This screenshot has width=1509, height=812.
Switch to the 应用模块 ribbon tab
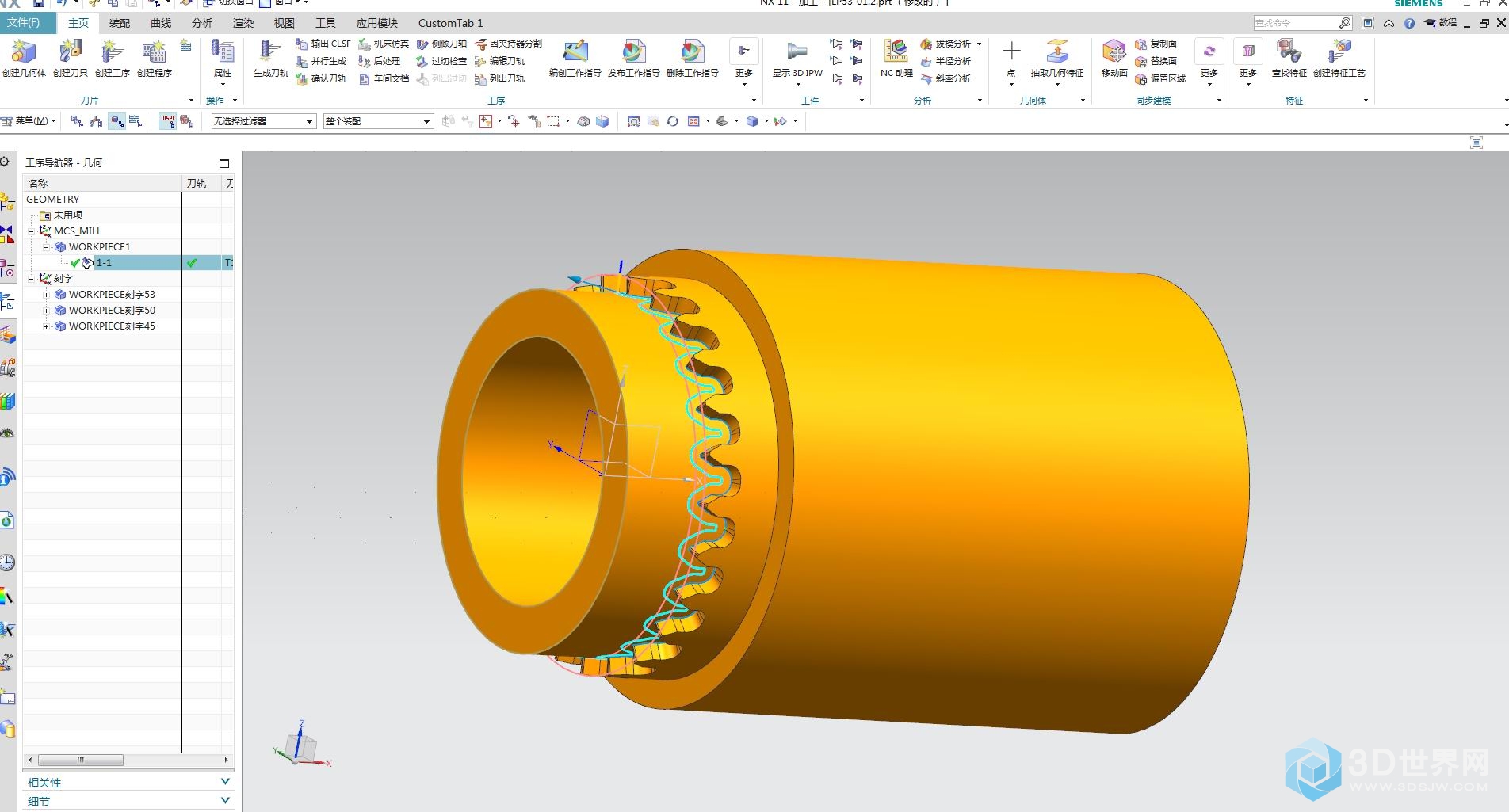[x=377, y=23]
